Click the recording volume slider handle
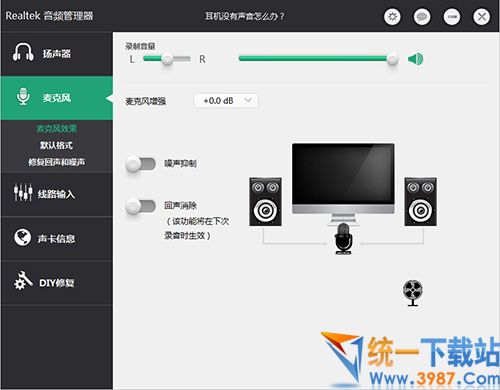 pos(392,59)
